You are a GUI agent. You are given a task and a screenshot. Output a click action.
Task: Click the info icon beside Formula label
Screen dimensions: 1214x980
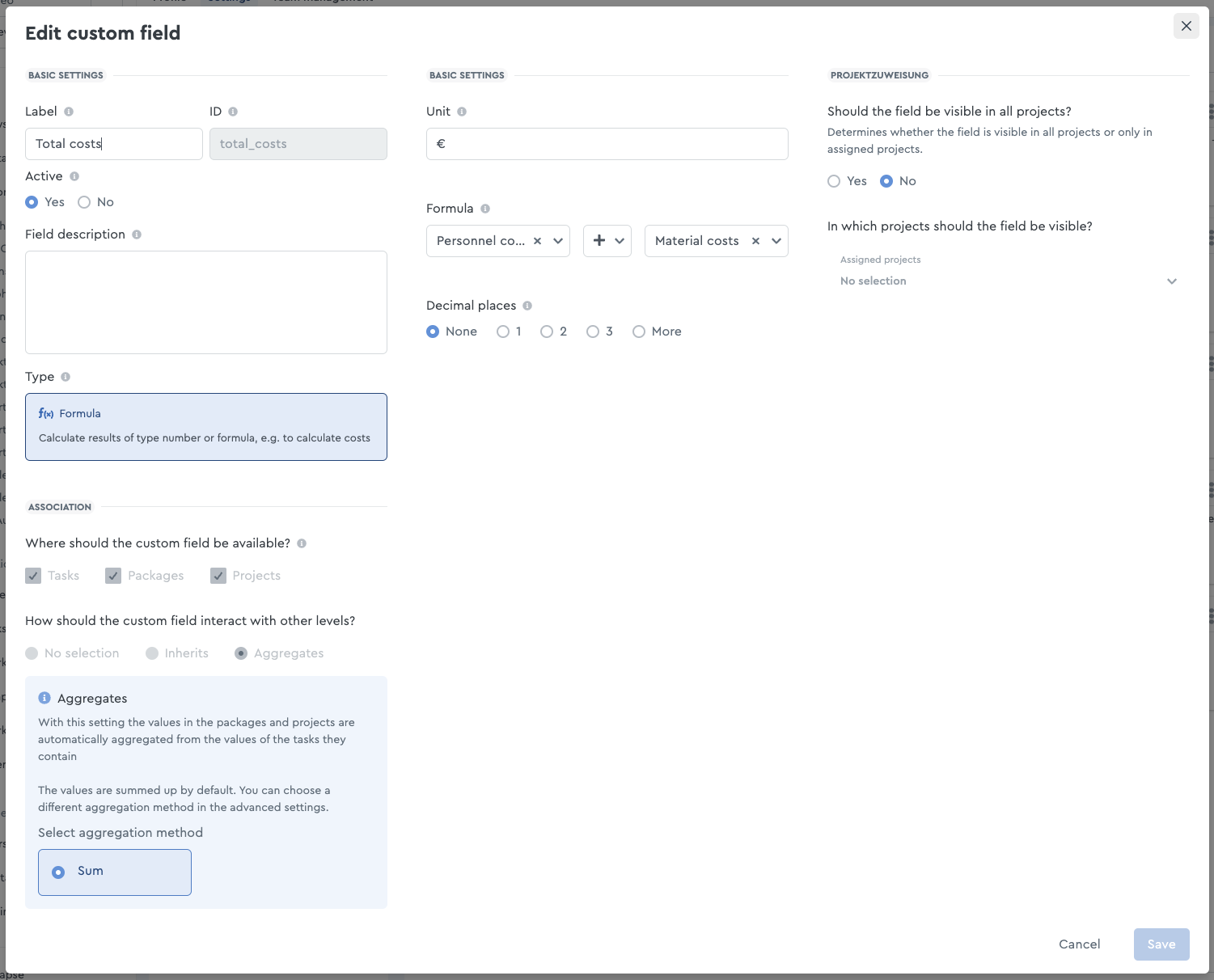[485, 209]
